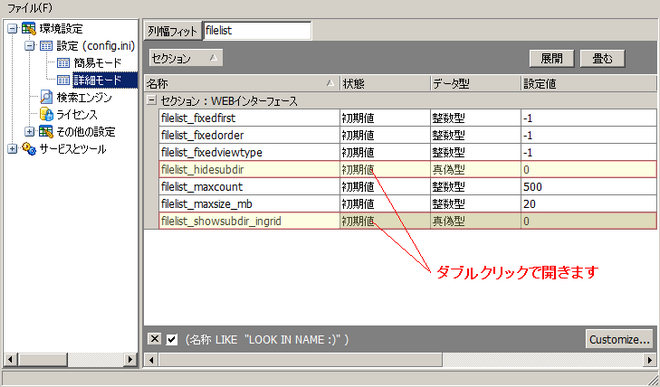
Task: Click the 畳む button
Action: coord(602,58)
